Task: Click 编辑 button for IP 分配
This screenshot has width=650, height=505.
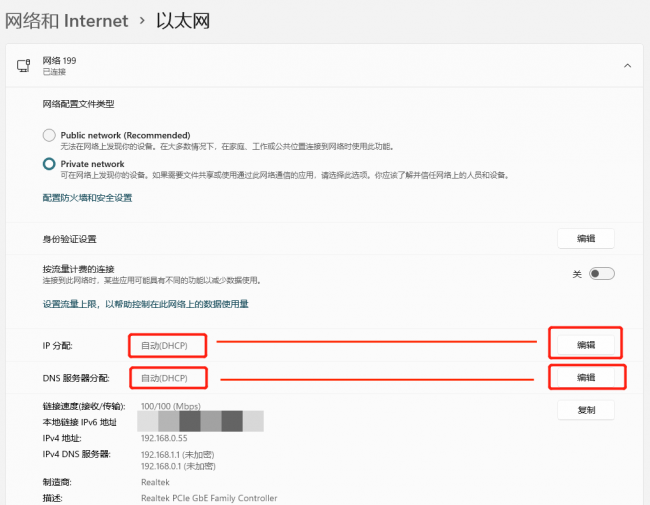Action: click(585, 345)
